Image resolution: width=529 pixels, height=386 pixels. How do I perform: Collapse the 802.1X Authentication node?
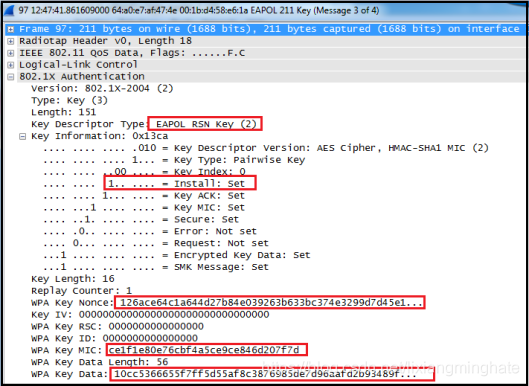(x=11, y=77)
